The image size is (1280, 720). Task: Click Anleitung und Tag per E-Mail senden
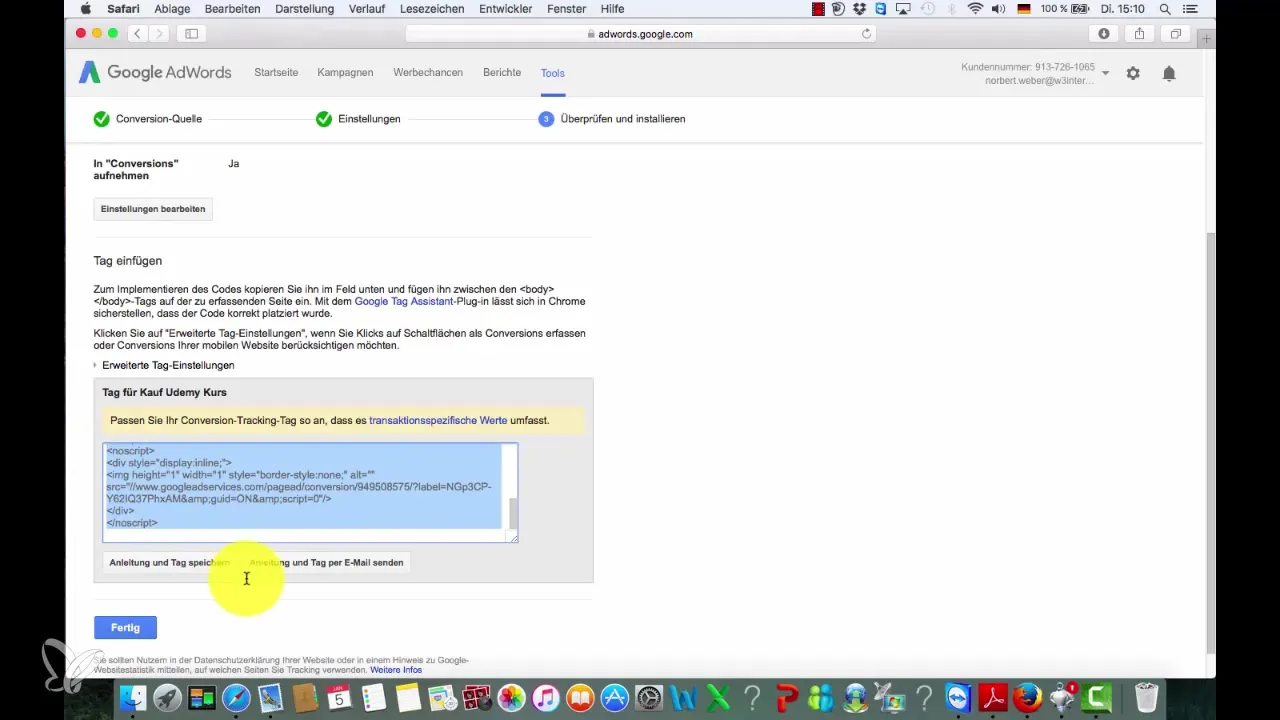point(326,562)
